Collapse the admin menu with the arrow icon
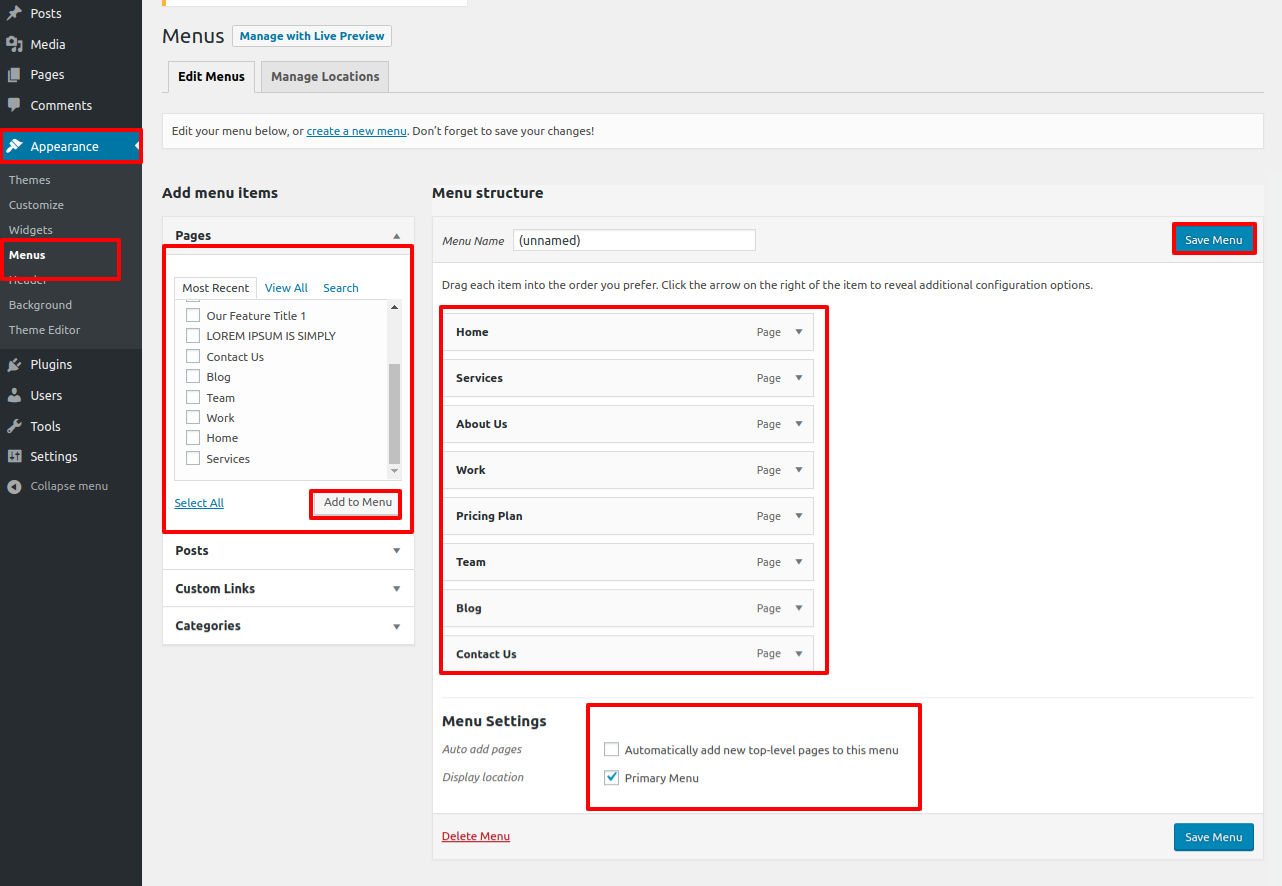Image resolution: width=1282 pixels, height=886 pixels. coord(14,487)
